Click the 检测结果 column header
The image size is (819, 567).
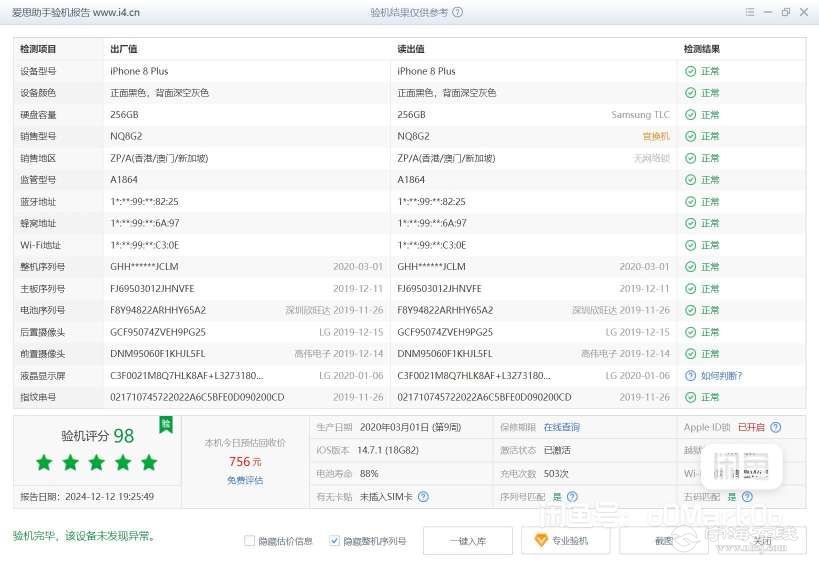(x=701, y=49)
